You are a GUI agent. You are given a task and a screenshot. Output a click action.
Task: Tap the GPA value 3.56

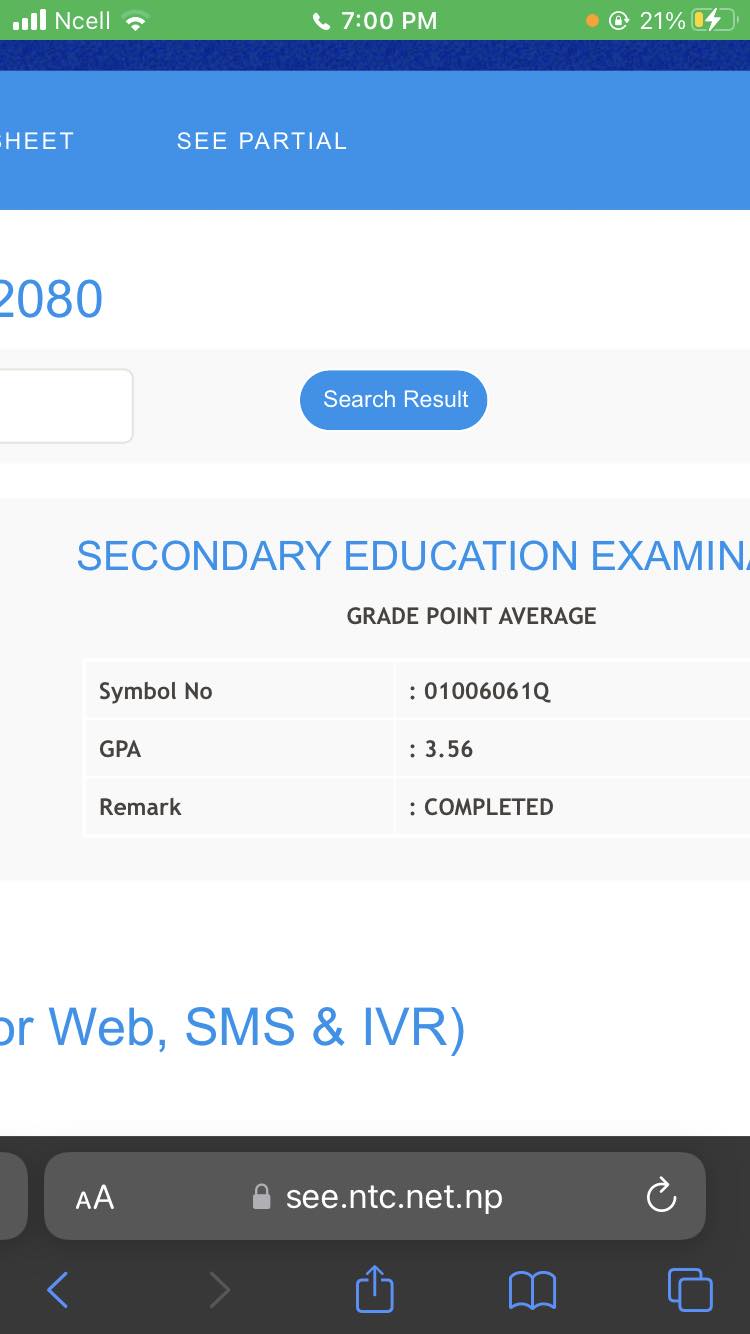tap(448, 749)
